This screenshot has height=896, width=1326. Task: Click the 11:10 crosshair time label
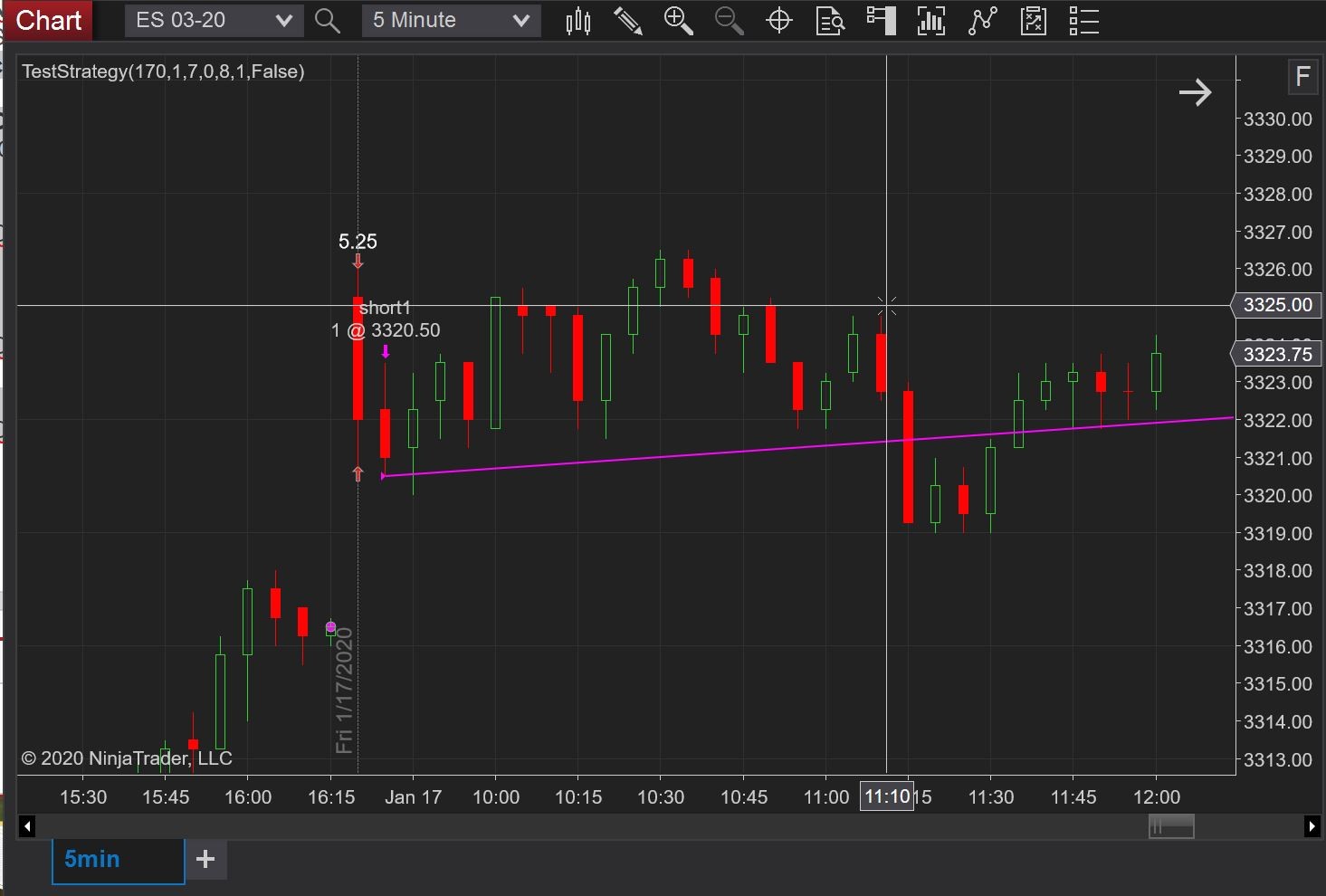pyautogui.click(x=887, y=796)
